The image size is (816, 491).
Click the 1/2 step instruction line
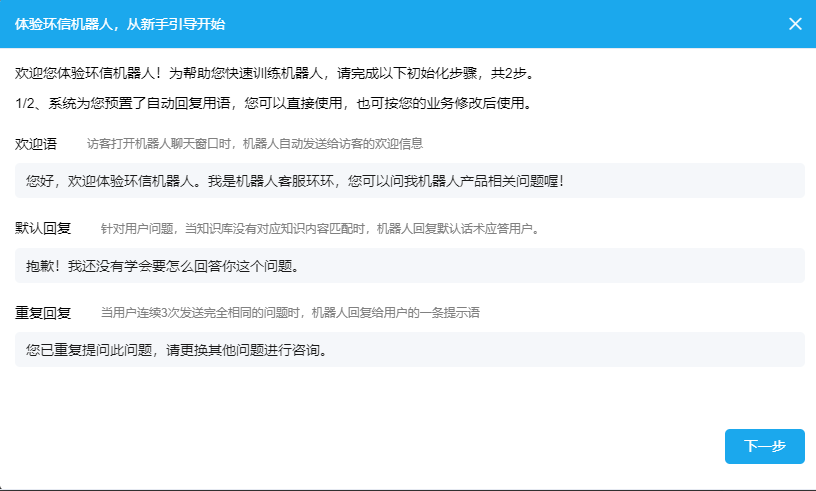(272, 103)
